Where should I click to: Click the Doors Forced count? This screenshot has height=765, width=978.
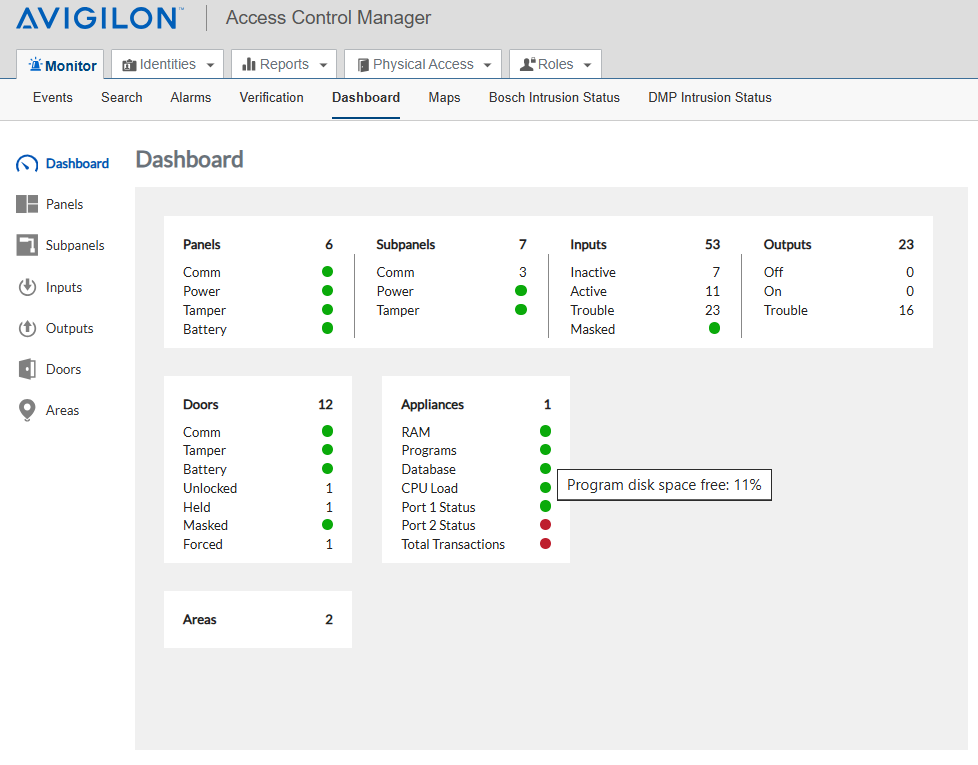point(329,544)
